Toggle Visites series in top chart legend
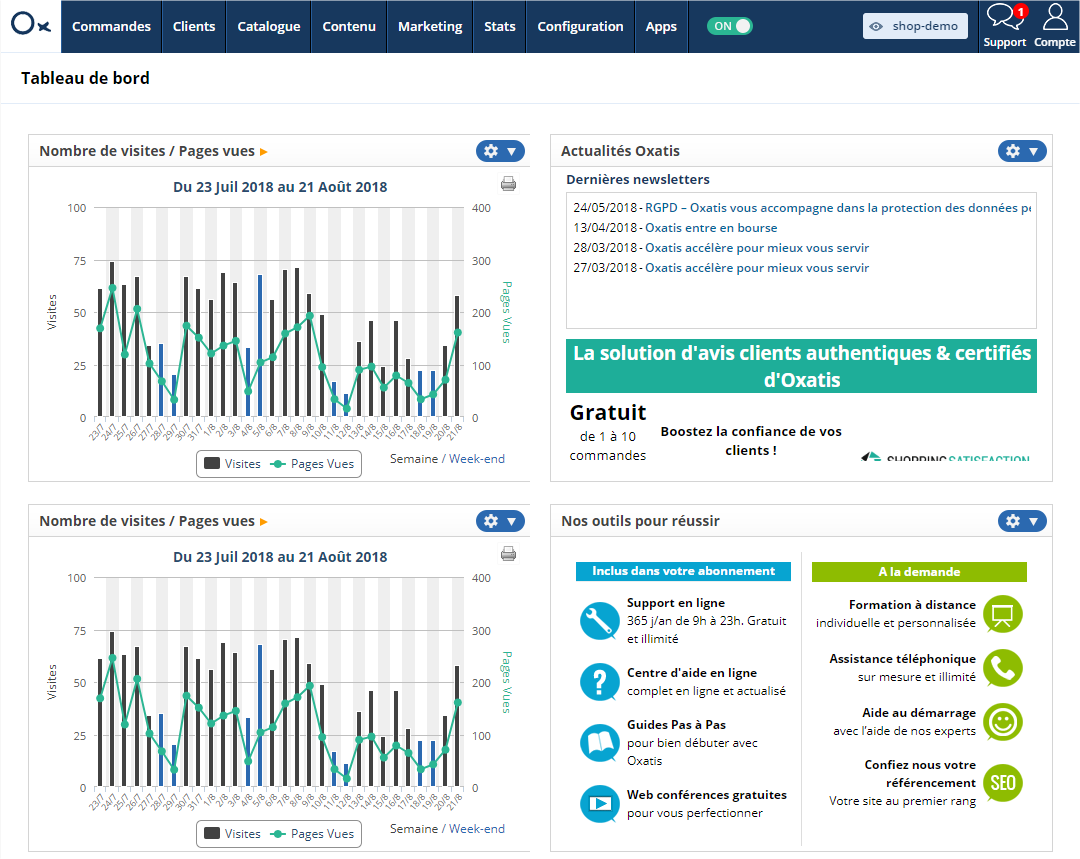The image size is (1080, 859). click(x=233, y=464)
